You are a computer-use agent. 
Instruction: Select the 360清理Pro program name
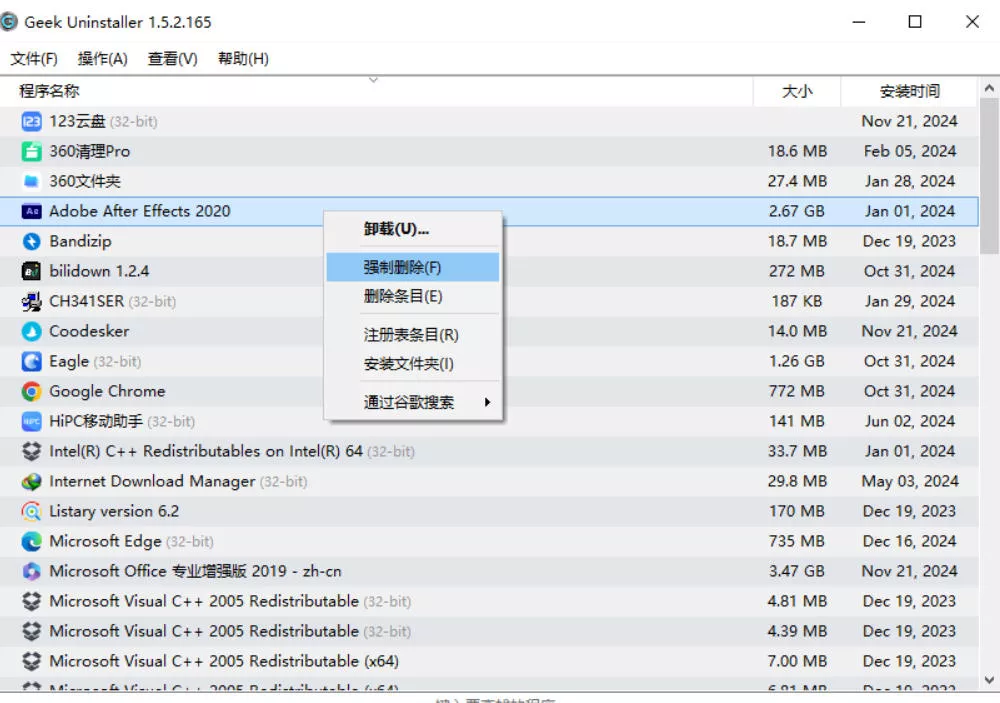89,151
